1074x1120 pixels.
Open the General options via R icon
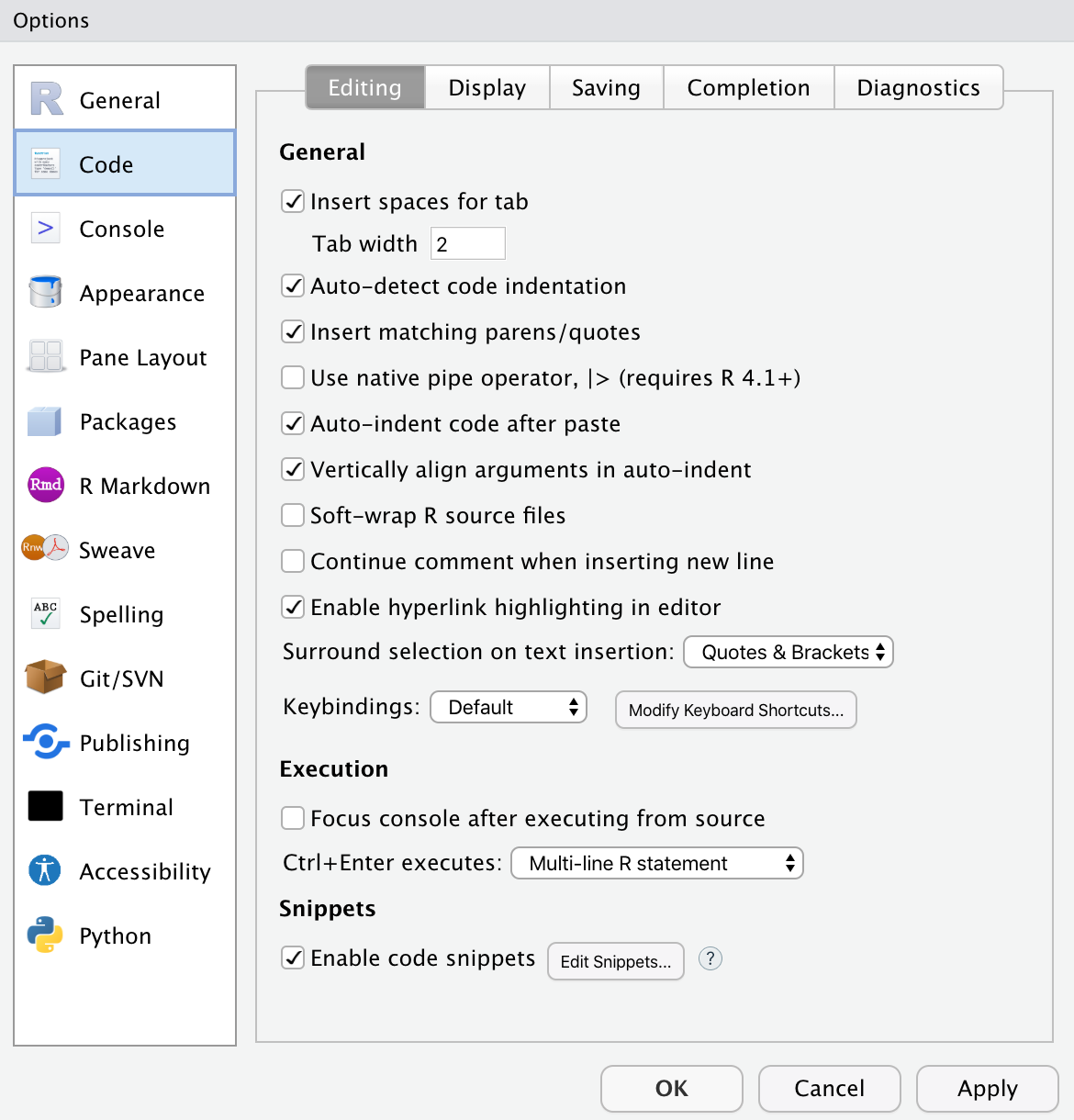46,99
